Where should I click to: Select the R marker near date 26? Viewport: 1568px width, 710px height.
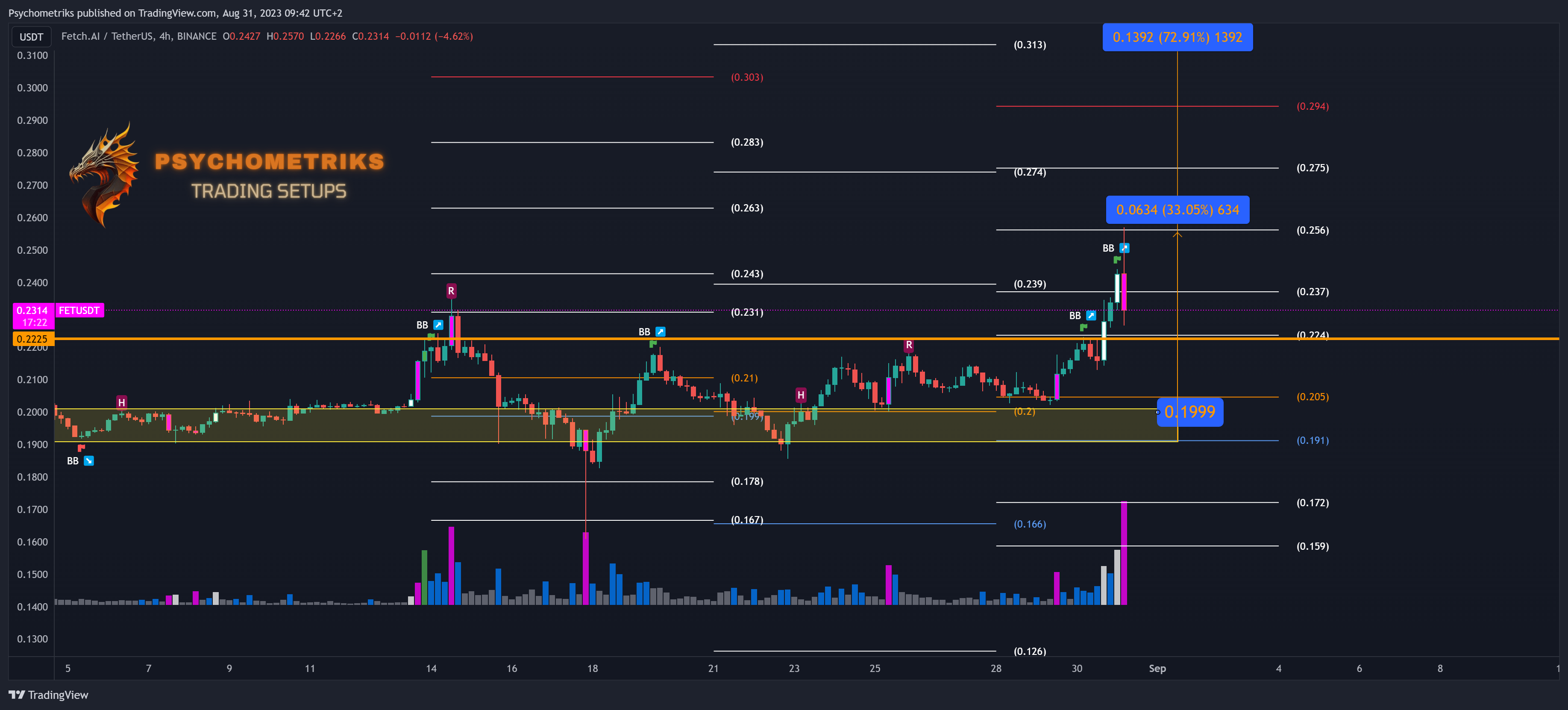point(909,345)
